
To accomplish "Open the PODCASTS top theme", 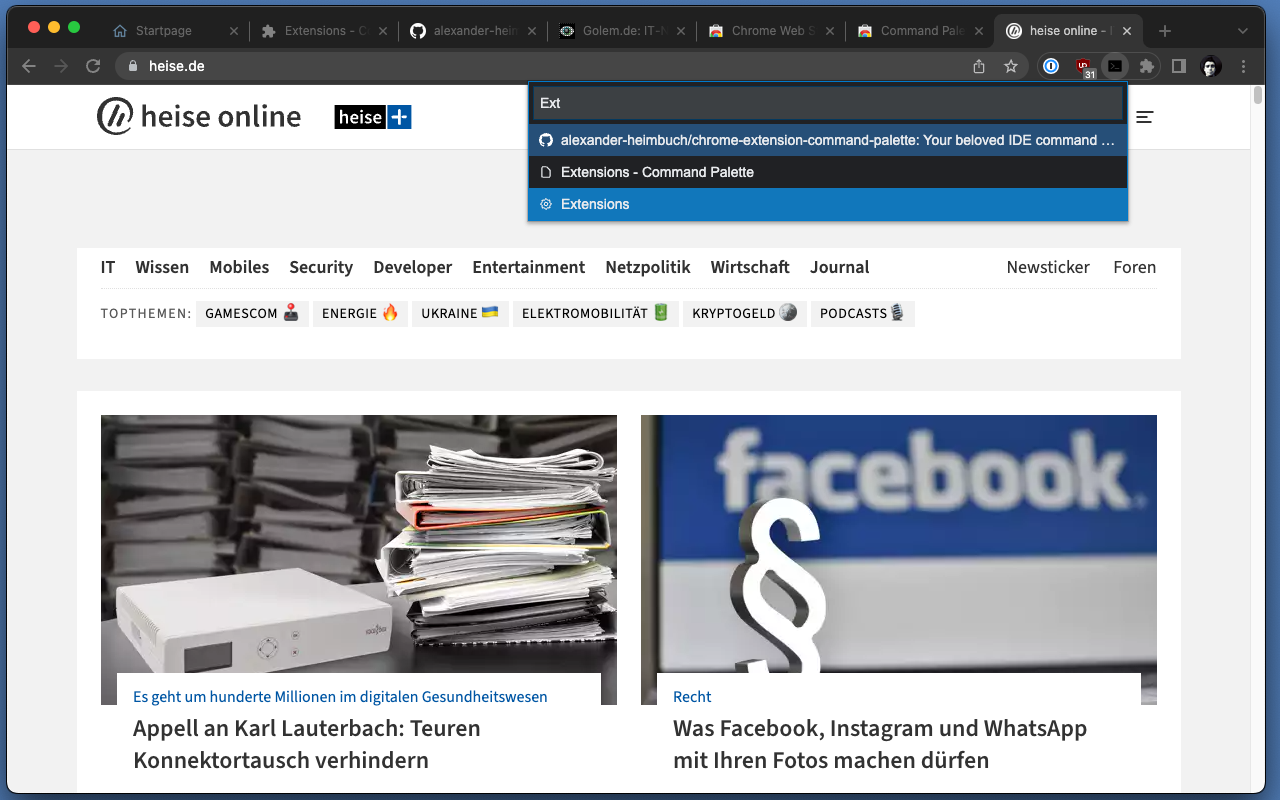I will tap(863, 313).
